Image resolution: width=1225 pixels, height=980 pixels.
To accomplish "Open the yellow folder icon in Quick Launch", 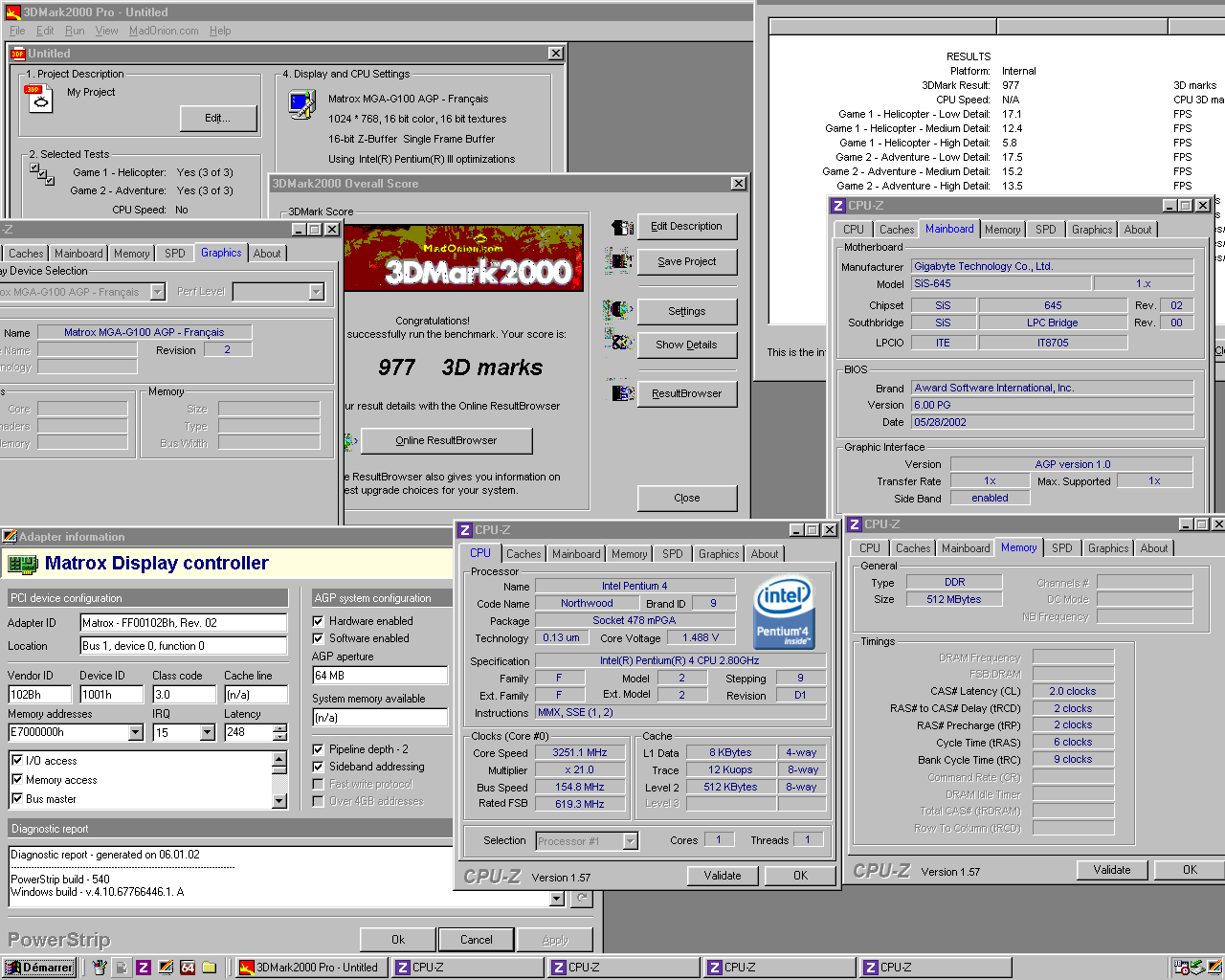I will 210,968.
